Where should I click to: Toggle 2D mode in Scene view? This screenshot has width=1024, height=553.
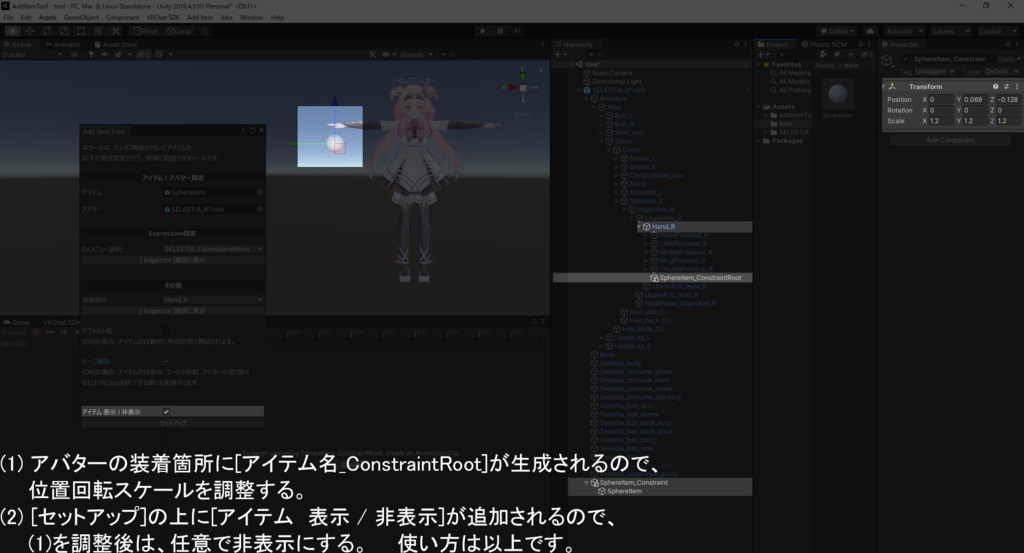coord(74,55)
